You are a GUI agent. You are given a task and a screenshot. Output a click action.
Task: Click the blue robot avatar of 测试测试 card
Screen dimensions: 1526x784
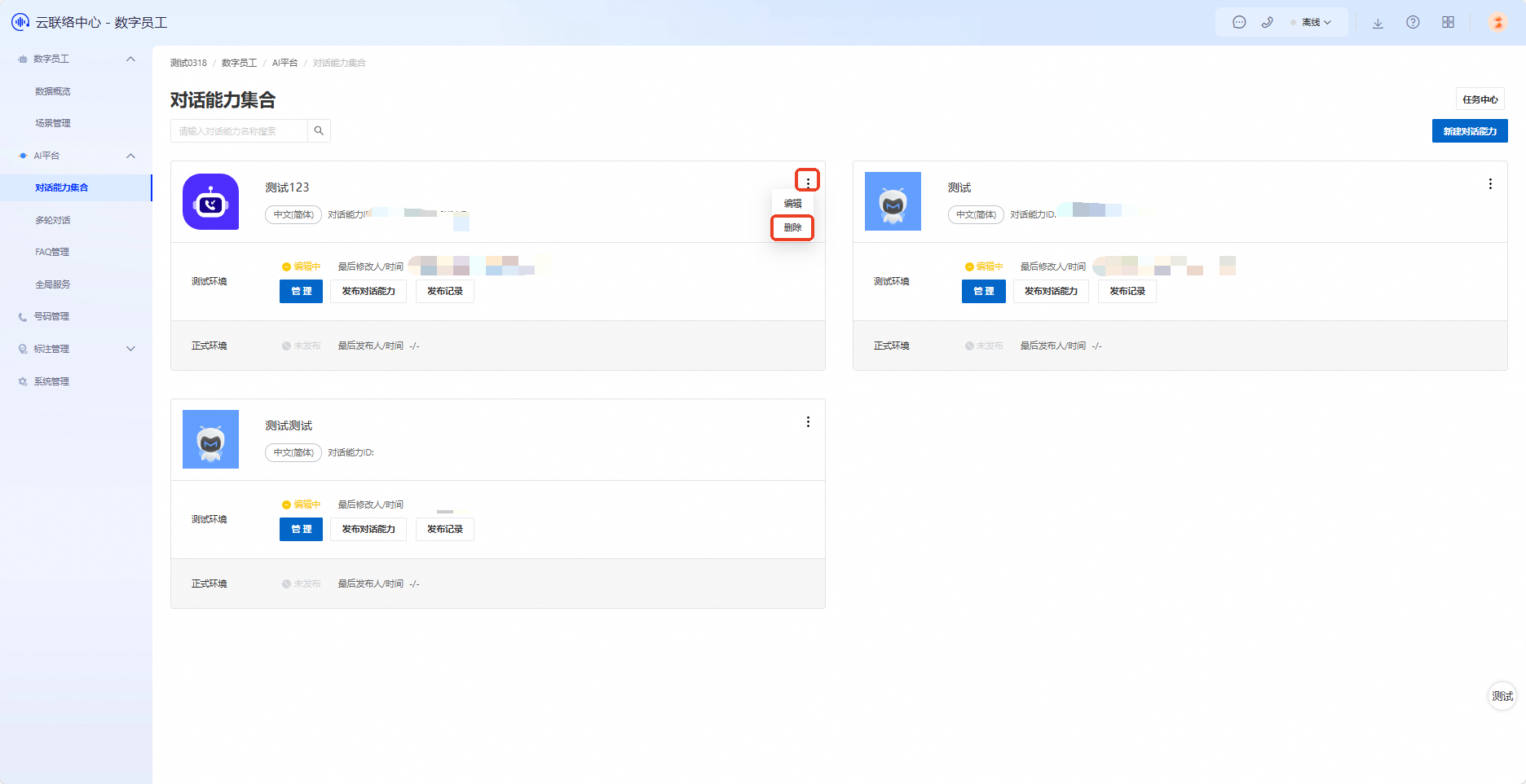(x=210, y=439)
